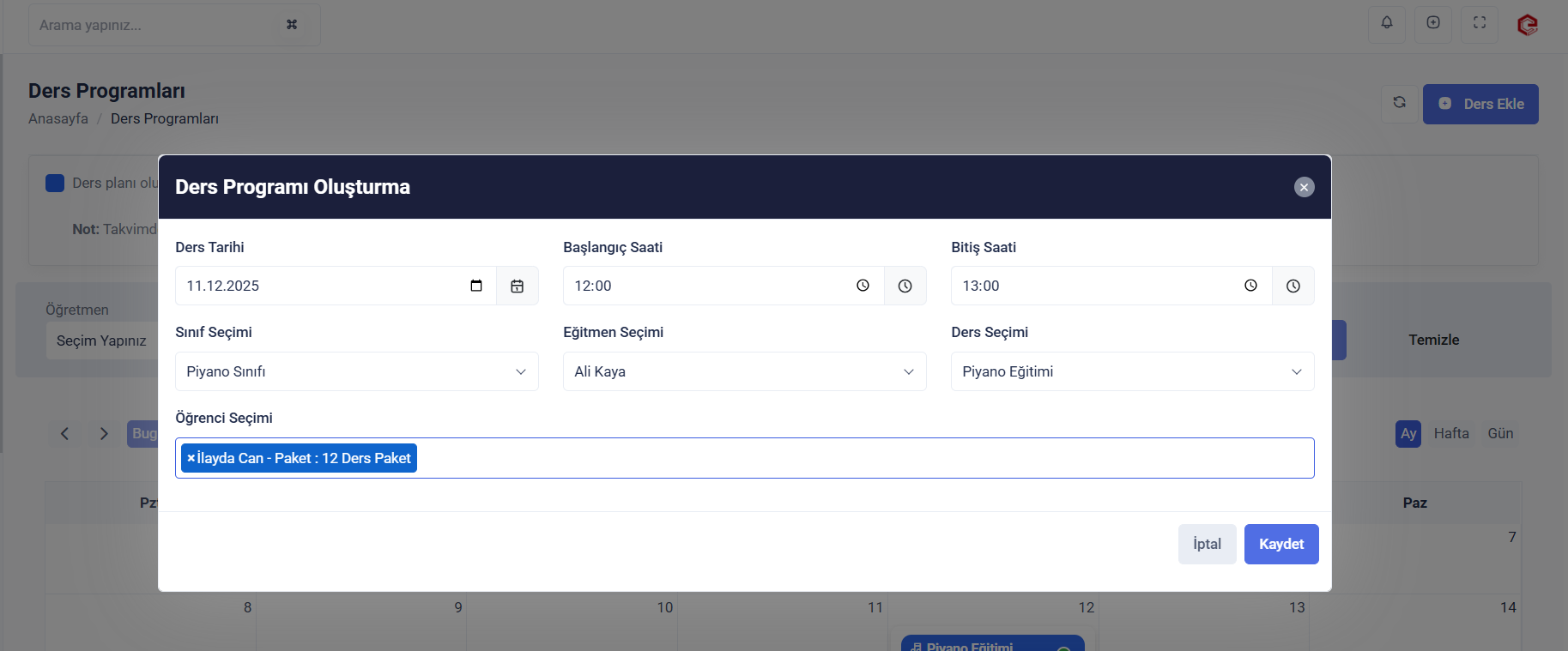Switch calendar to Gün view

pyautogui.click(x=1499, y=434)
